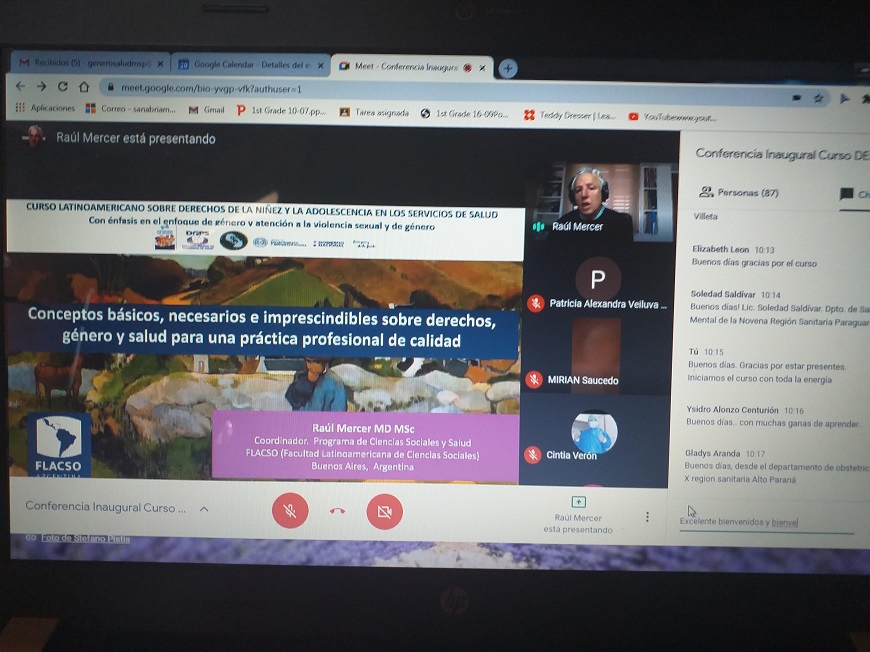Click the address bar with the meet.google.com URL

(444, 92)
